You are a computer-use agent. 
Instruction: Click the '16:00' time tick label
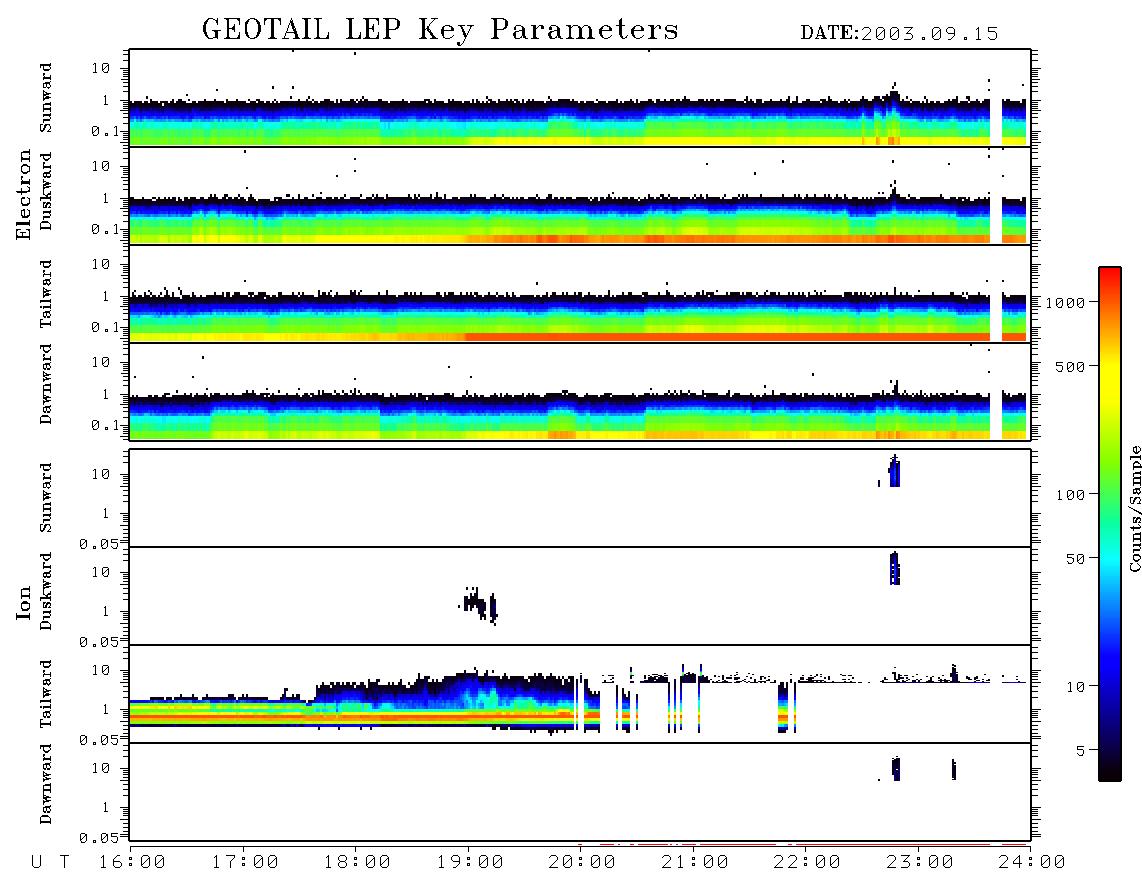[x=133, y=863]
